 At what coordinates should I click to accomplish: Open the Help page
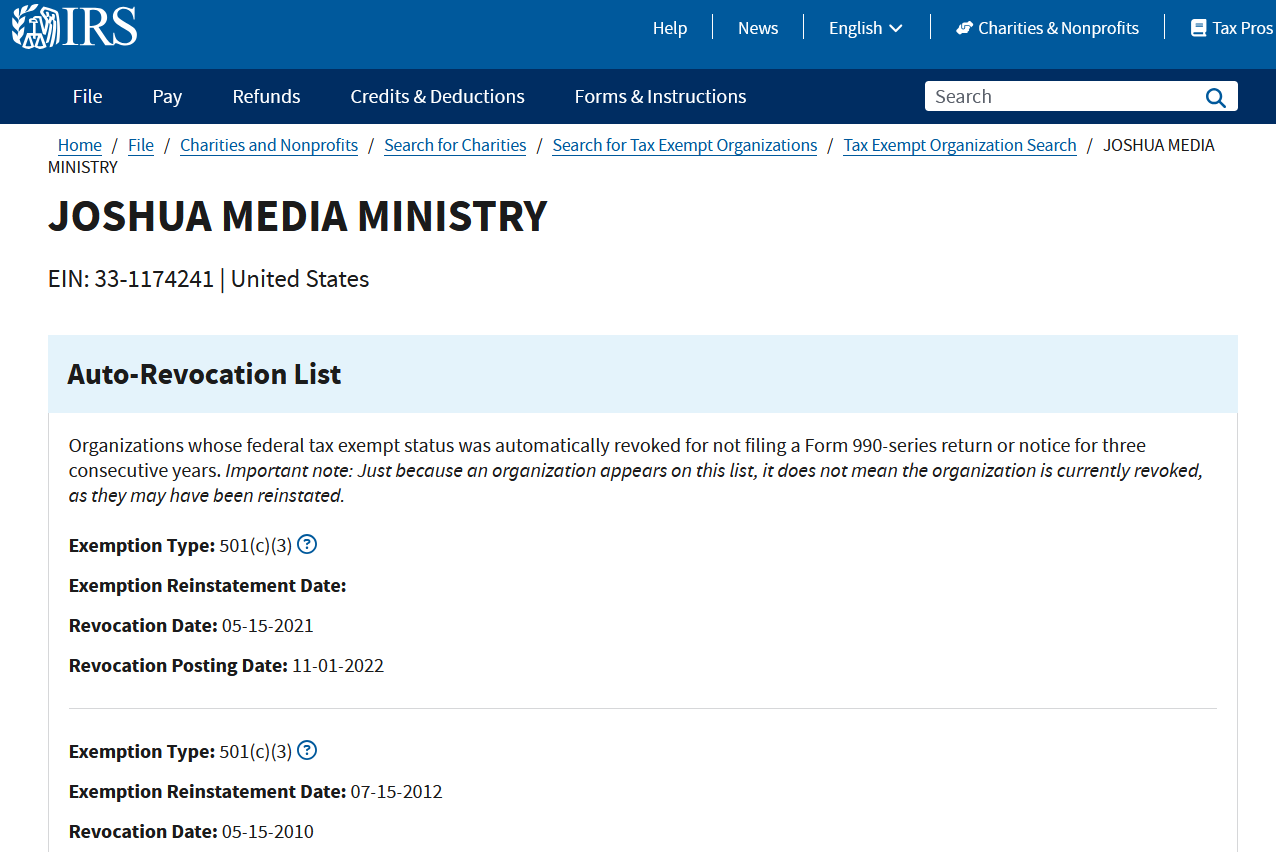point(670,27)
